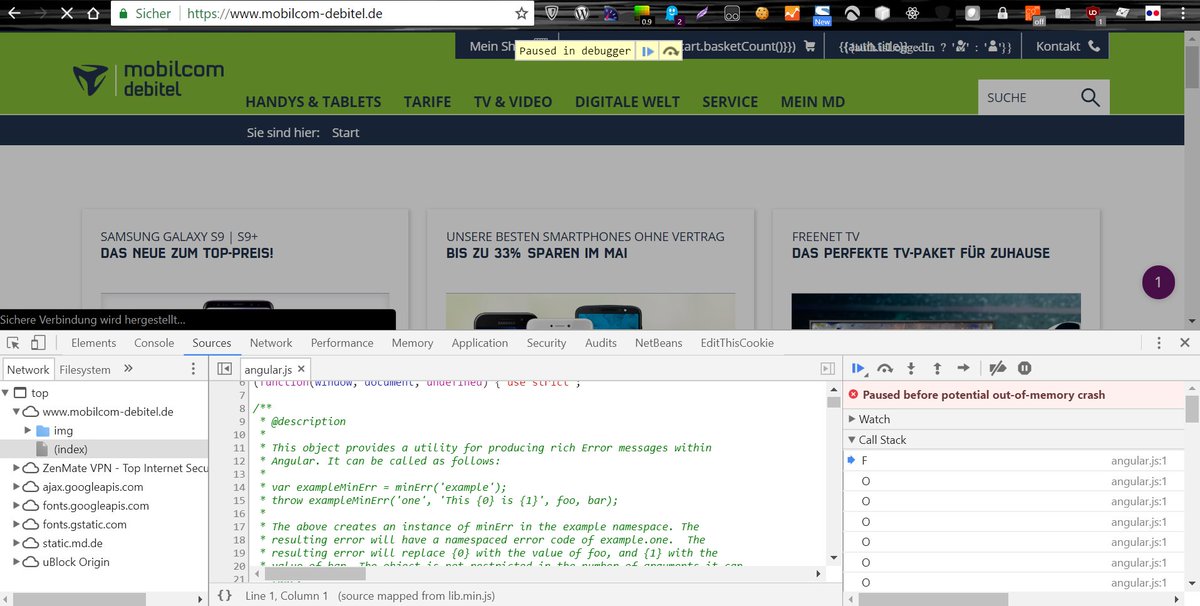Expand fonts.gstatic.com tree node
Viewport: 1200px width, 606px height.
click(16, 524)
